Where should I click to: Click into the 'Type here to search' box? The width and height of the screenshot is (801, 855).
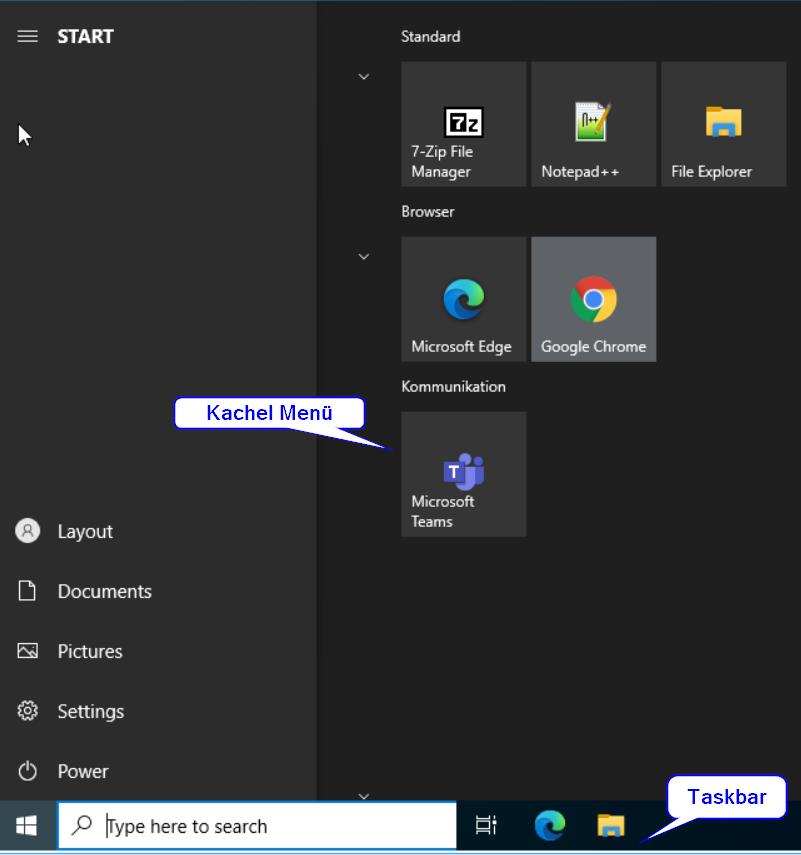point(257,826)
